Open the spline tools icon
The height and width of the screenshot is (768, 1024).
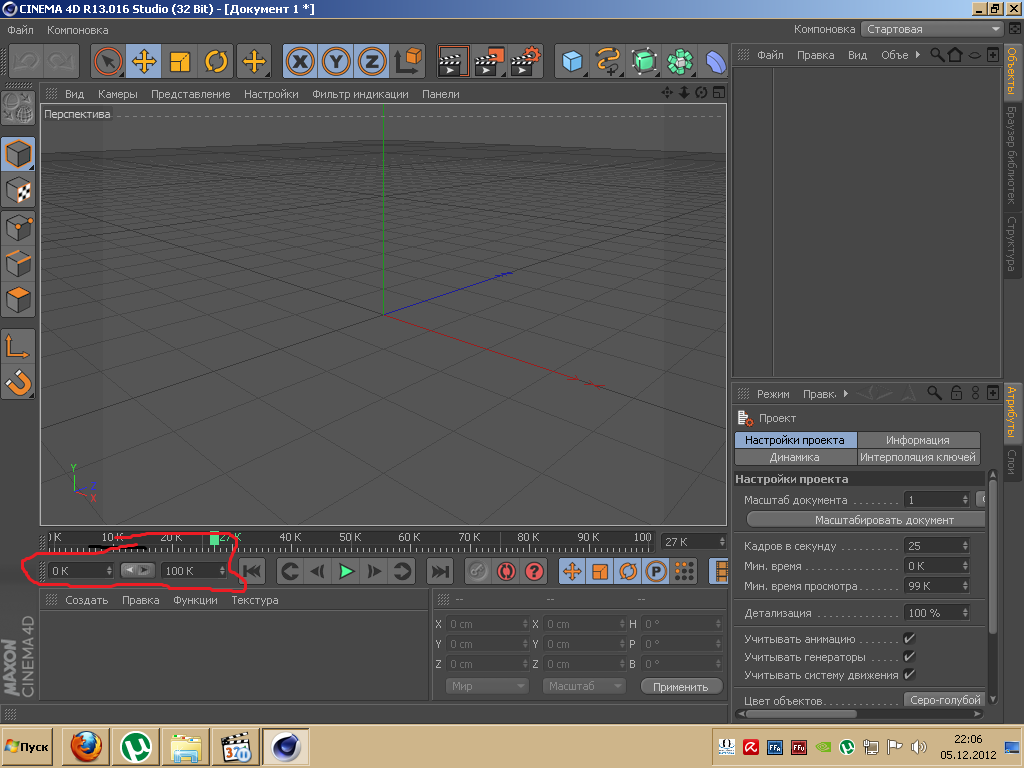click(608, 62)
